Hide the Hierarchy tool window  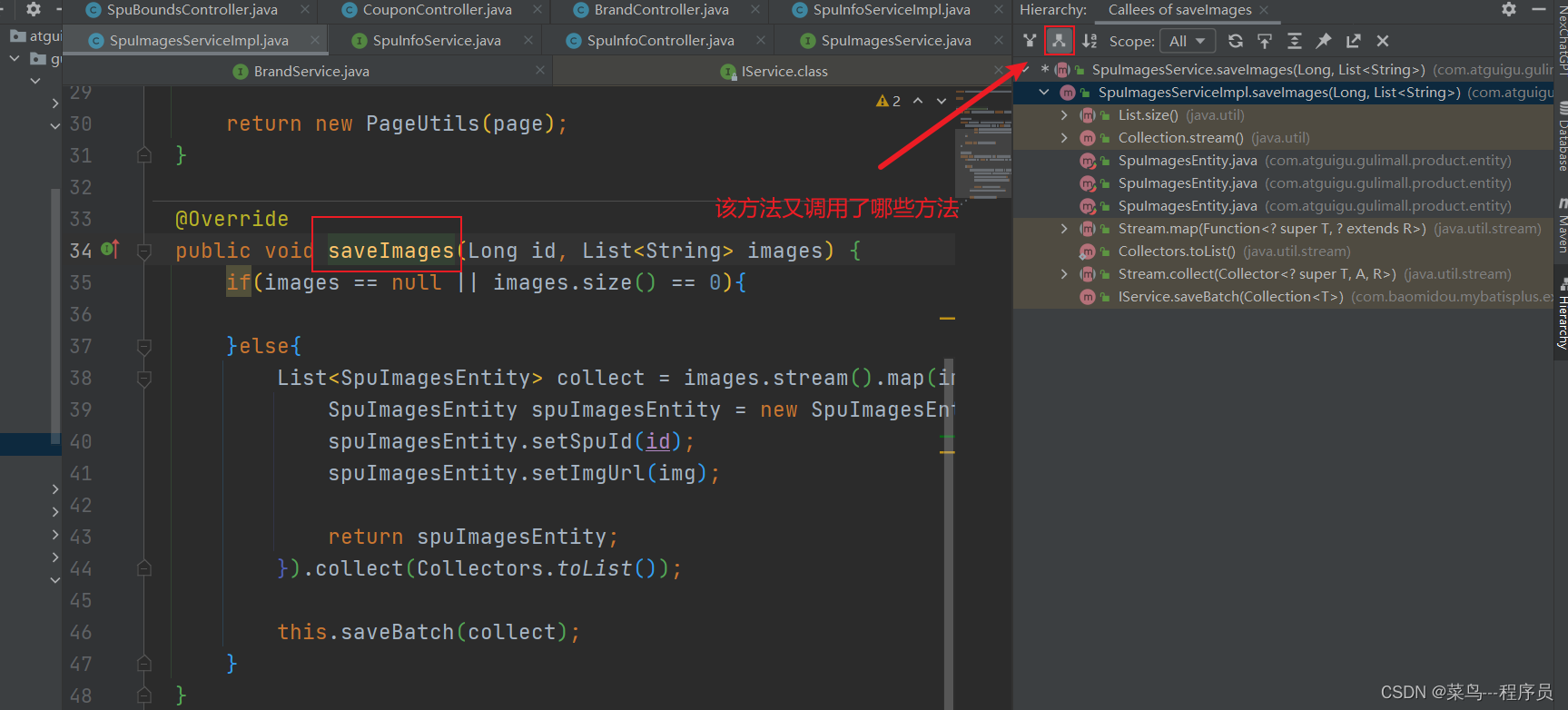1539,9
